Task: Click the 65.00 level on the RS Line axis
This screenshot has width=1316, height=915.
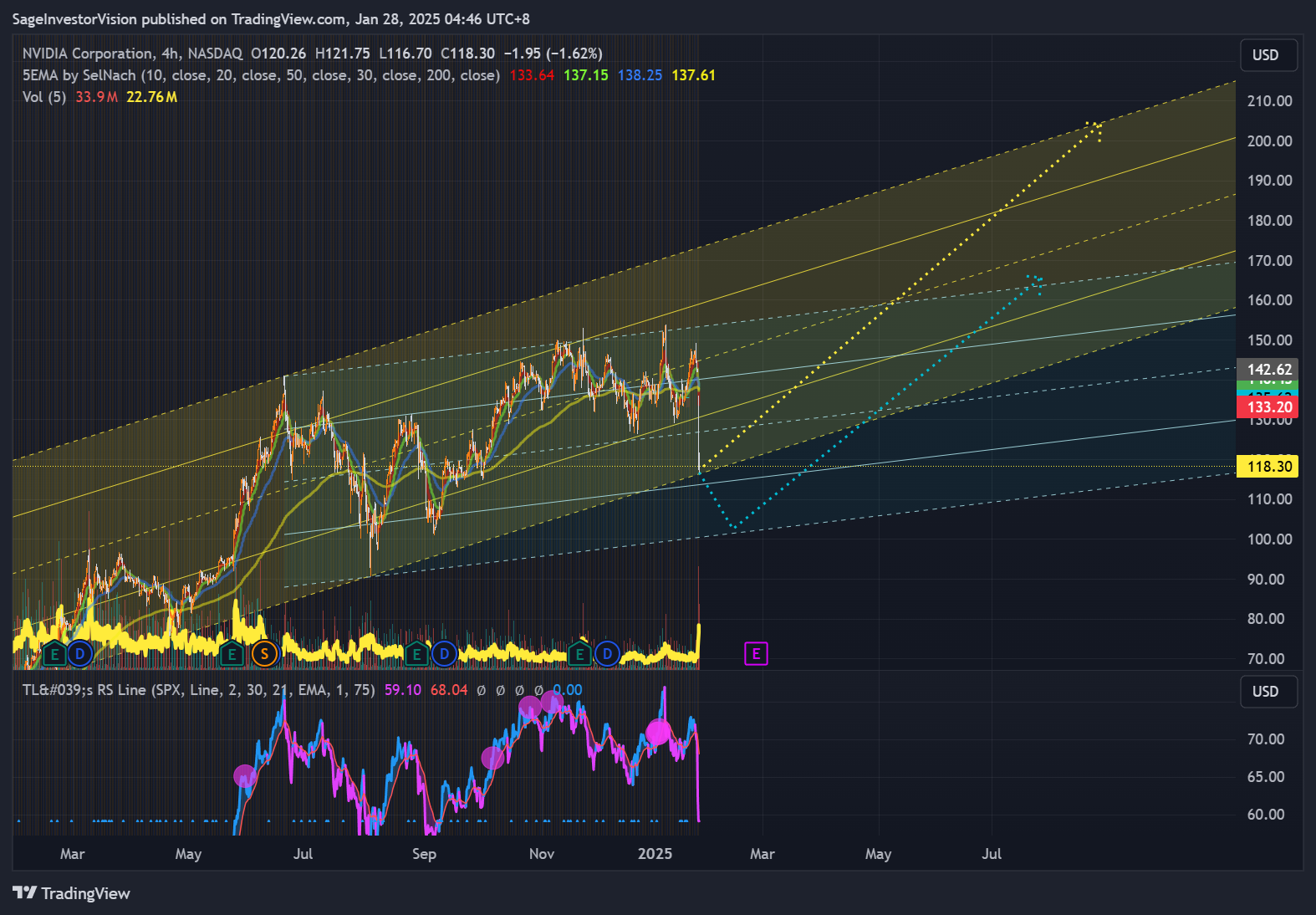Action: coord(1266,777)
